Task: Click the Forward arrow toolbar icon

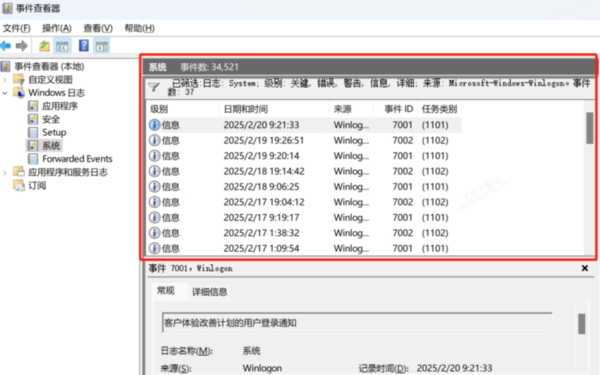Action: tap(21, 46)
